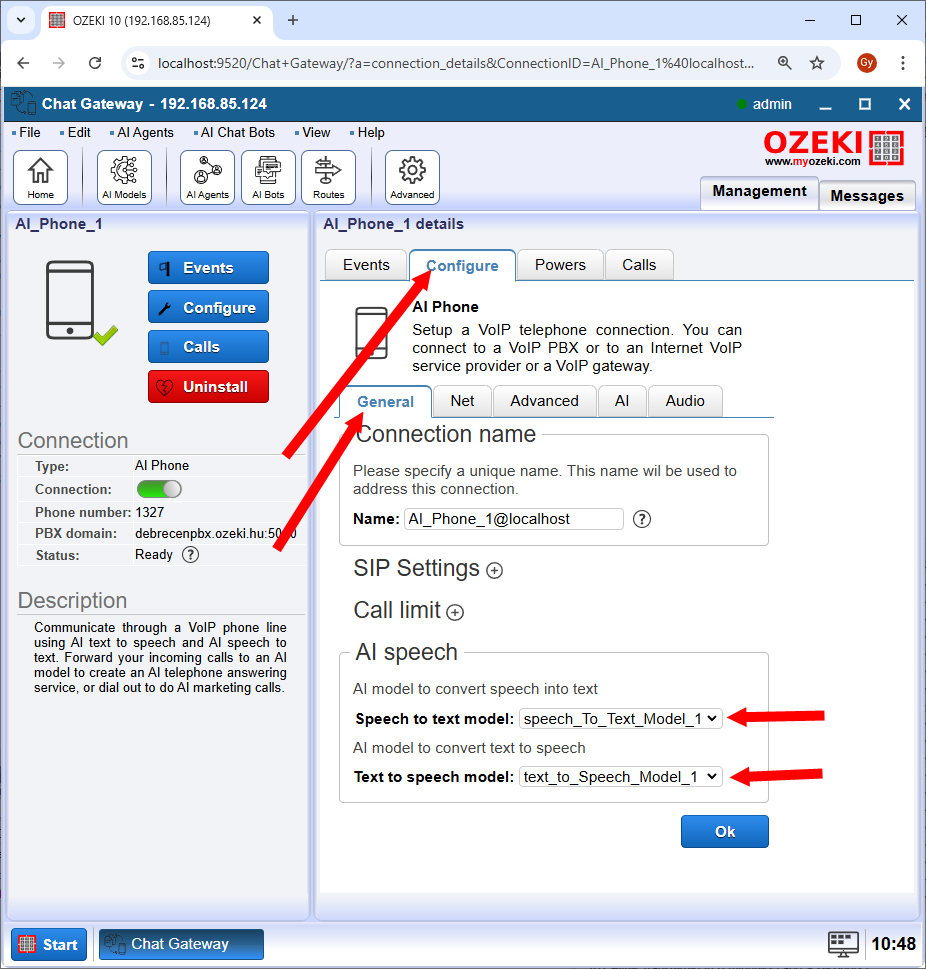View site information icon in address bar
Image resolution: width=926 pixels, height=969 pixels.
pyautogui.click(x=138, y=63)
